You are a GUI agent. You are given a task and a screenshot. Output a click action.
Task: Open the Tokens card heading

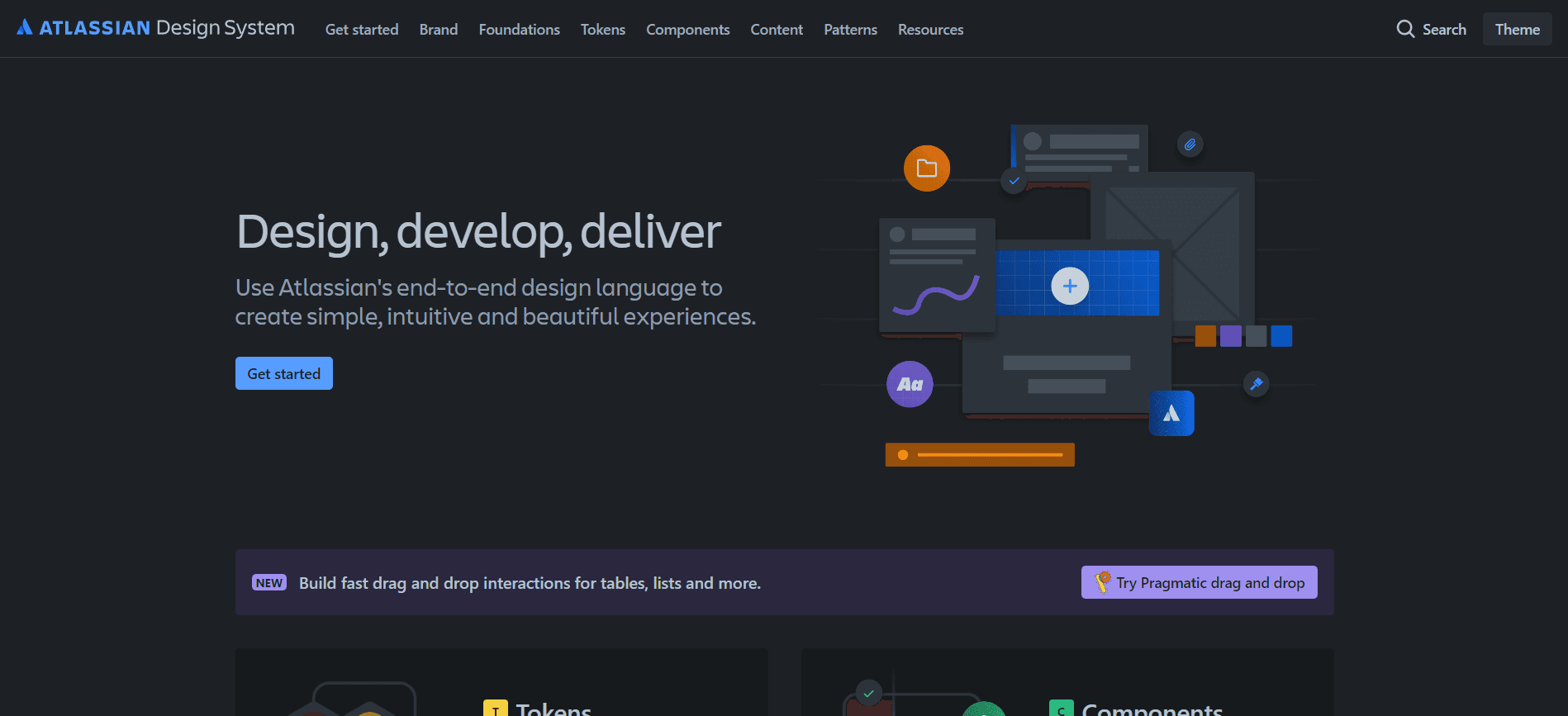(x=554, y=709)
